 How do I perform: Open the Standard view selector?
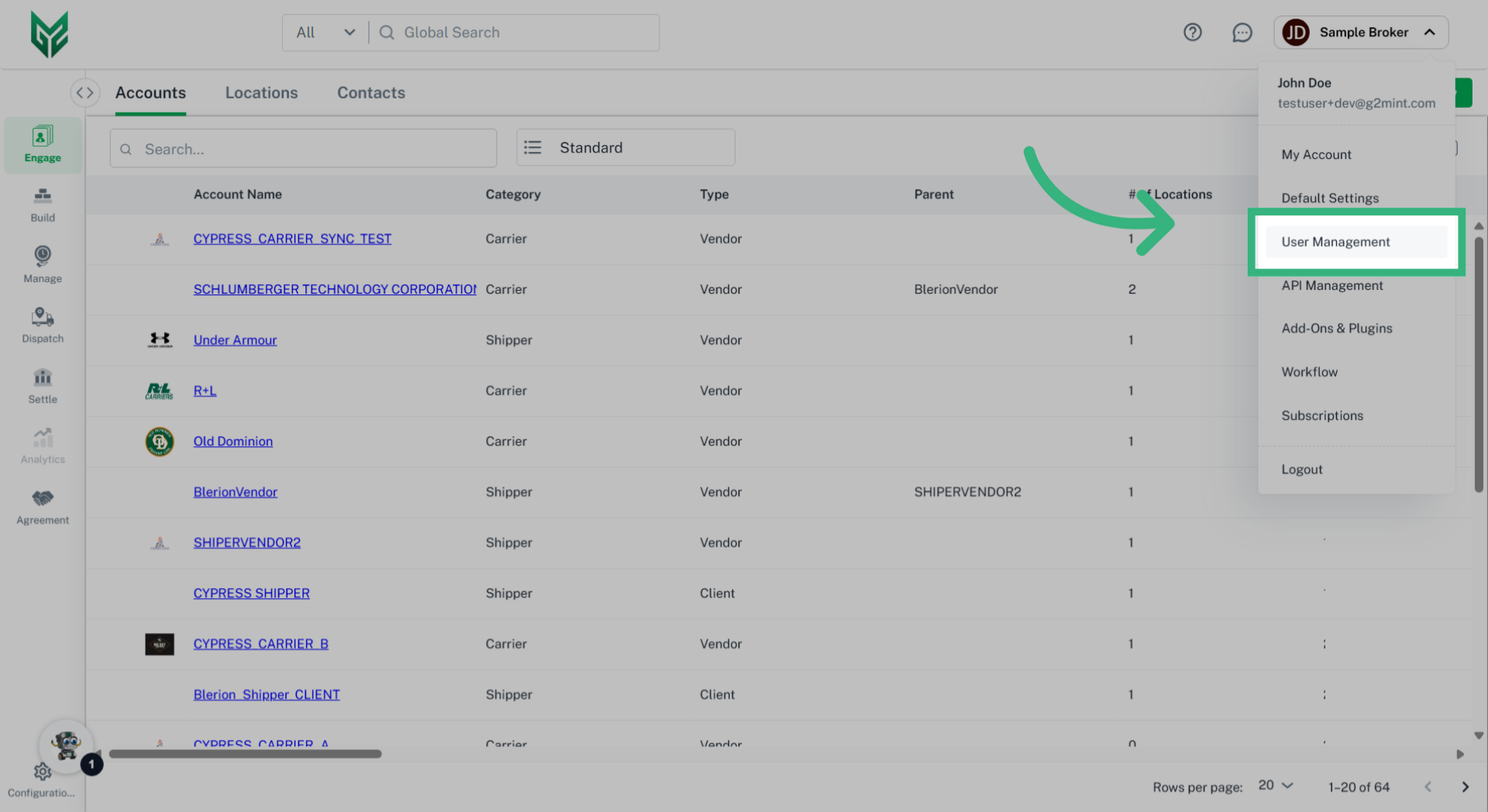[625, 147]
